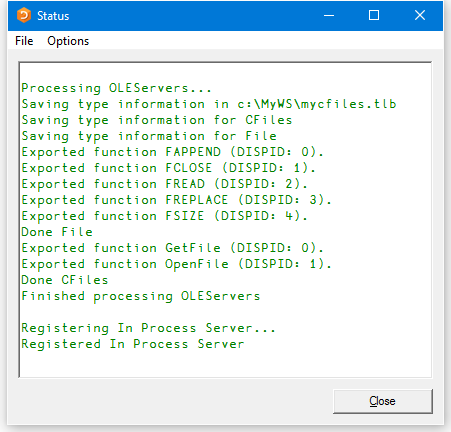
Task: Click the mycfiles.tlb path line
Action: click(x=209, y=104)
